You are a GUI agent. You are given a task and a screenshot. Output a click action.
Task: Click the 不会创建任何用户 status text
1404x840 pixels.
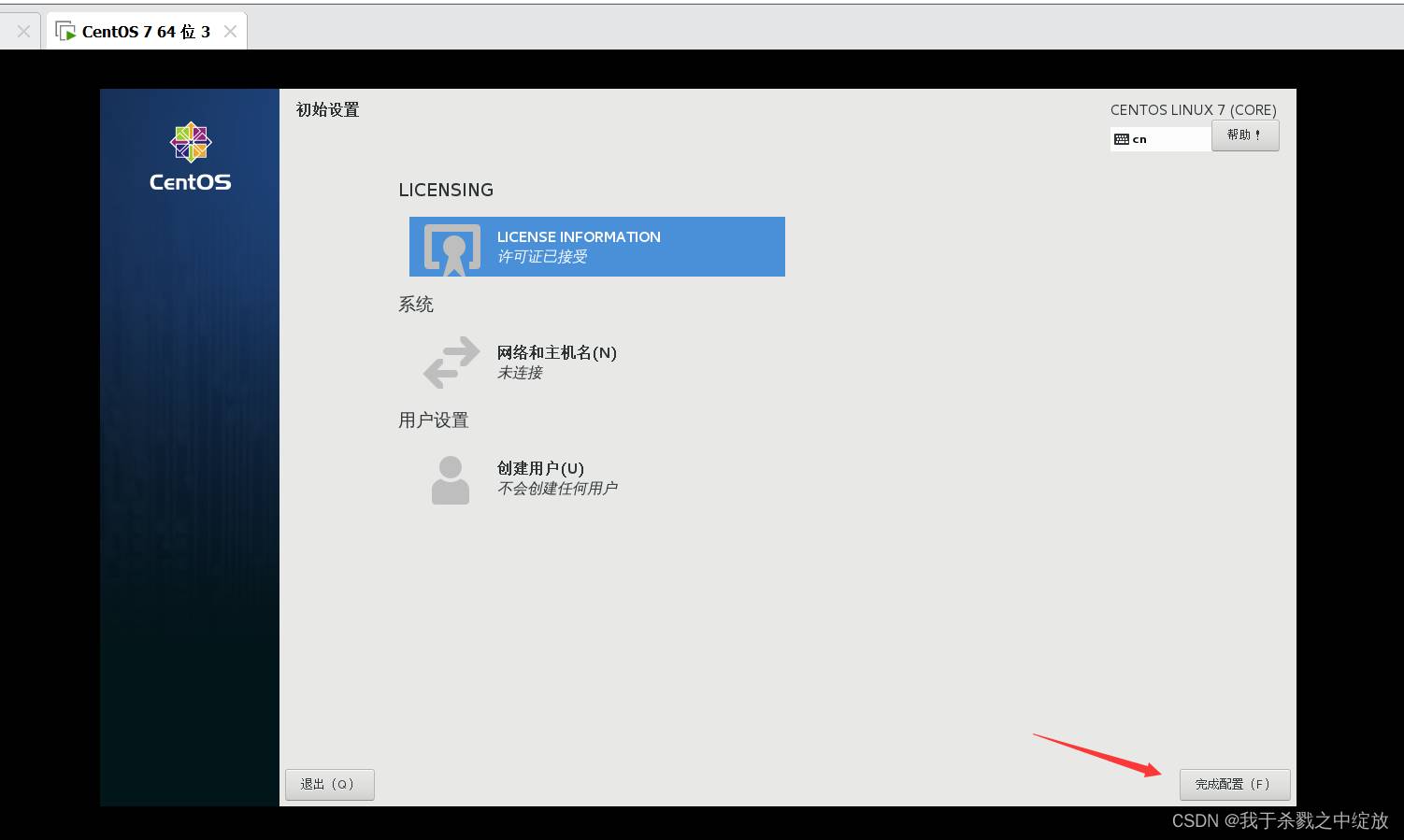click(557, 489)
